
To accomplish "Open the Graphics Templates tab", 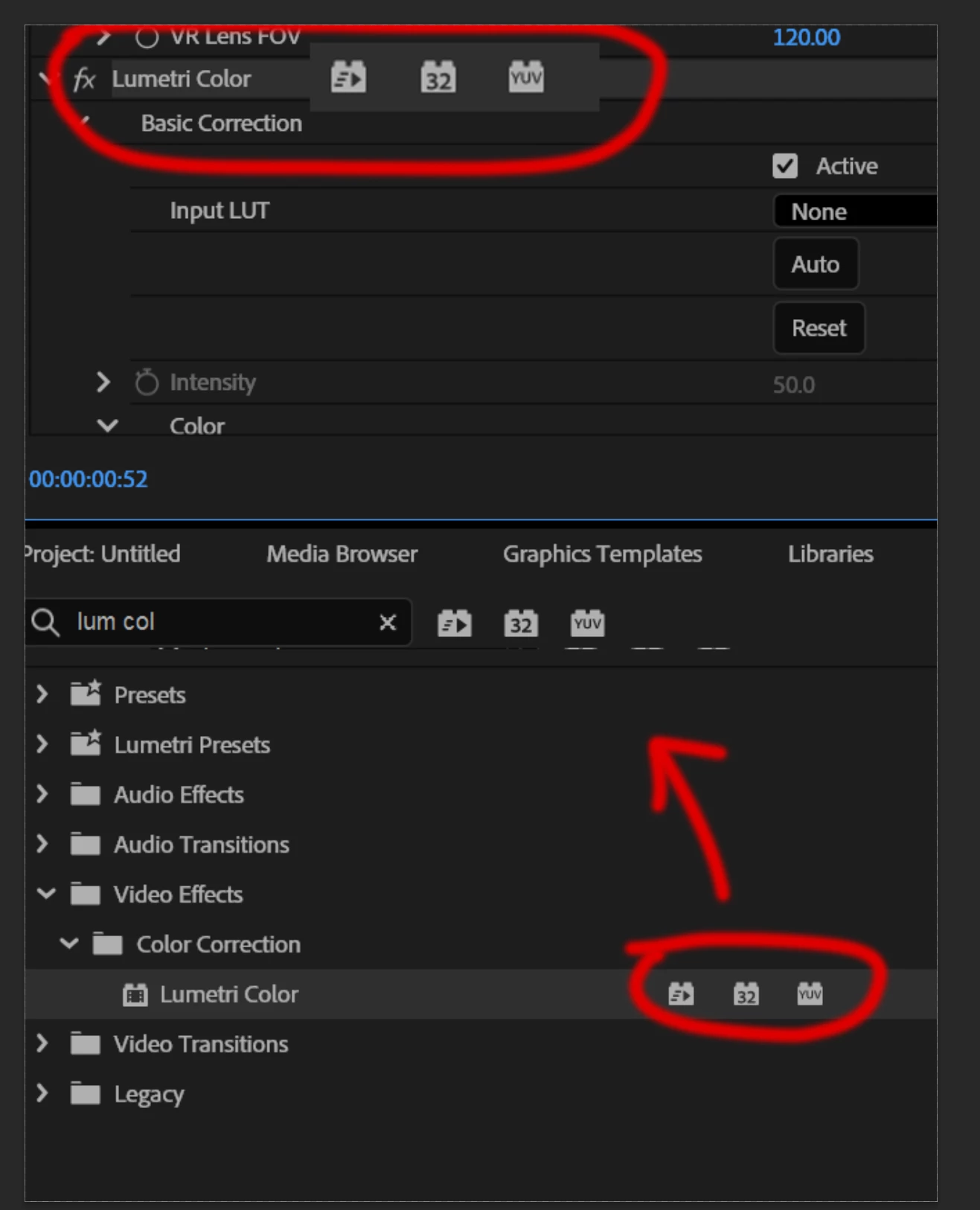I will (602, 554).
